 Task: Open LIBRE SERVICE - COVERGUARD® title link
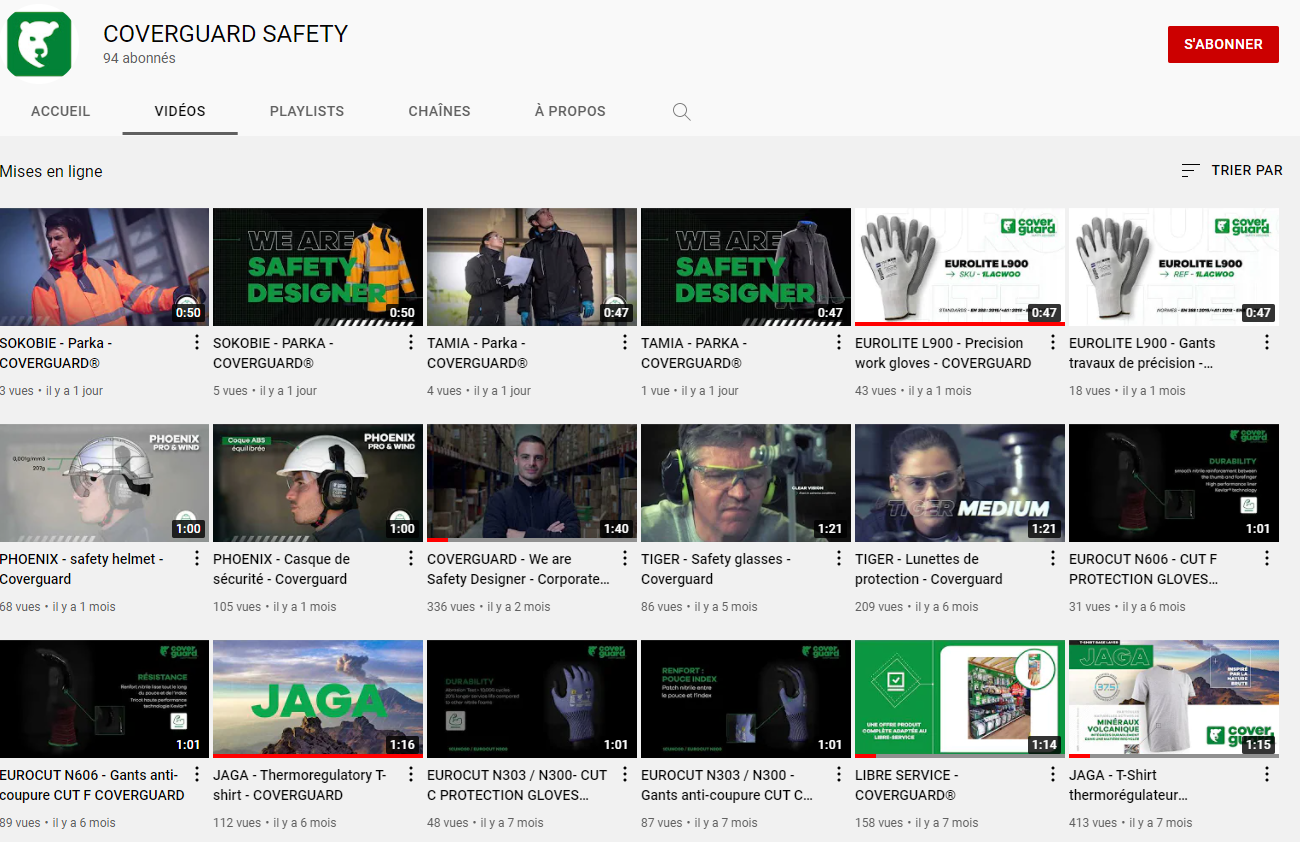coord(907,785)
